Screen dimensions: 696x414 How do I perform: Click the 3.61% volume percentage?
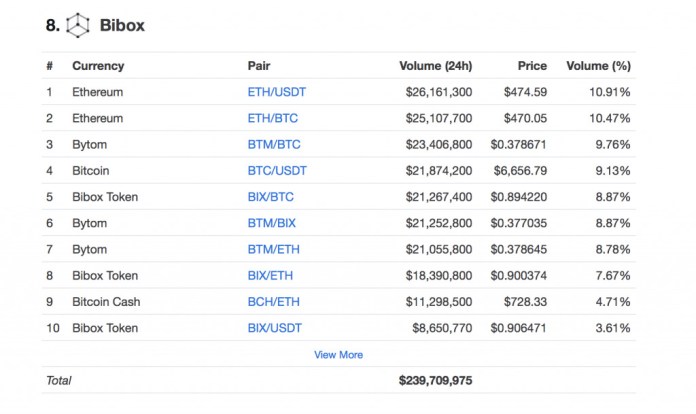613,327
